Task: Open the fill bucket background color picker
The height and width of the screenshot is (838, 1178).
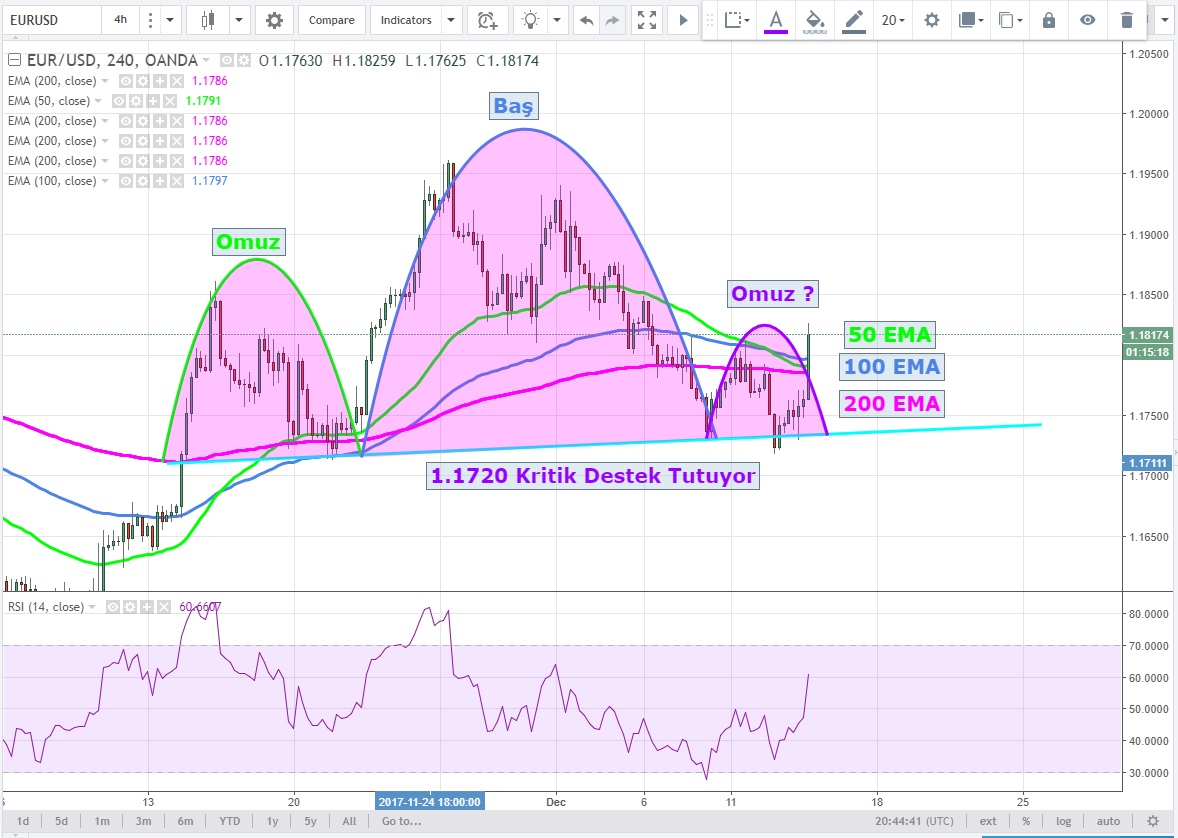Action: pos(814,20)
